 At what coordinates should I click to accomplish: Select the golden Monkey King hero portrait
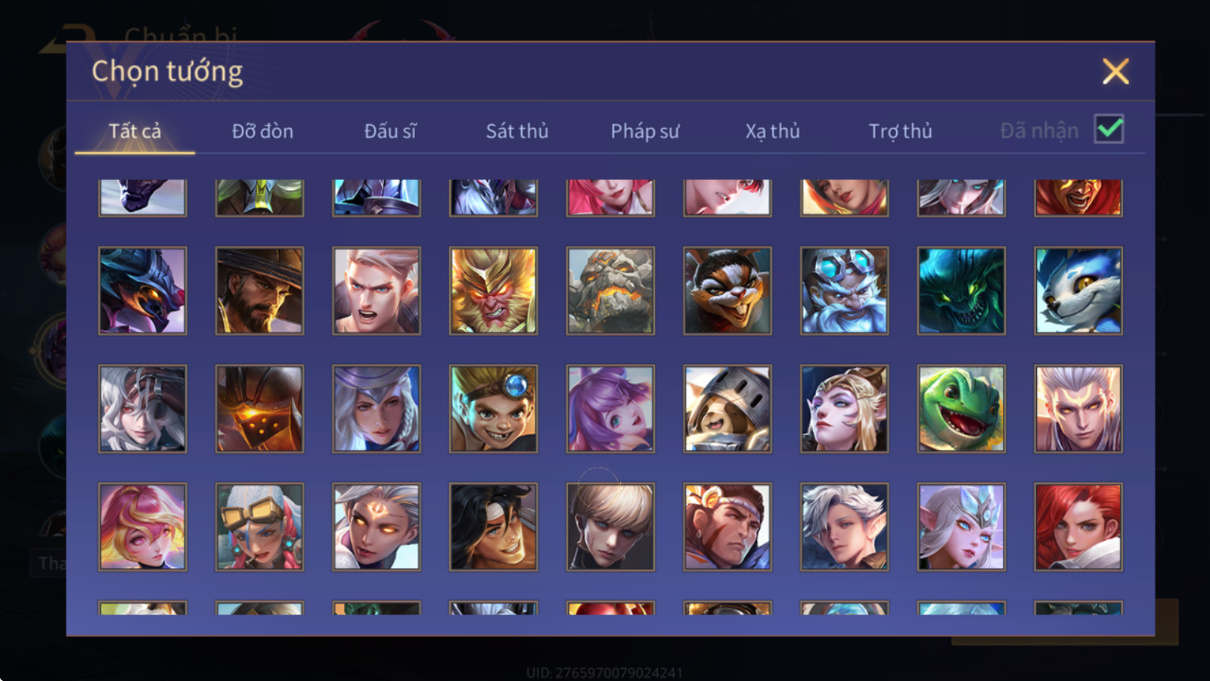[493, 291]
